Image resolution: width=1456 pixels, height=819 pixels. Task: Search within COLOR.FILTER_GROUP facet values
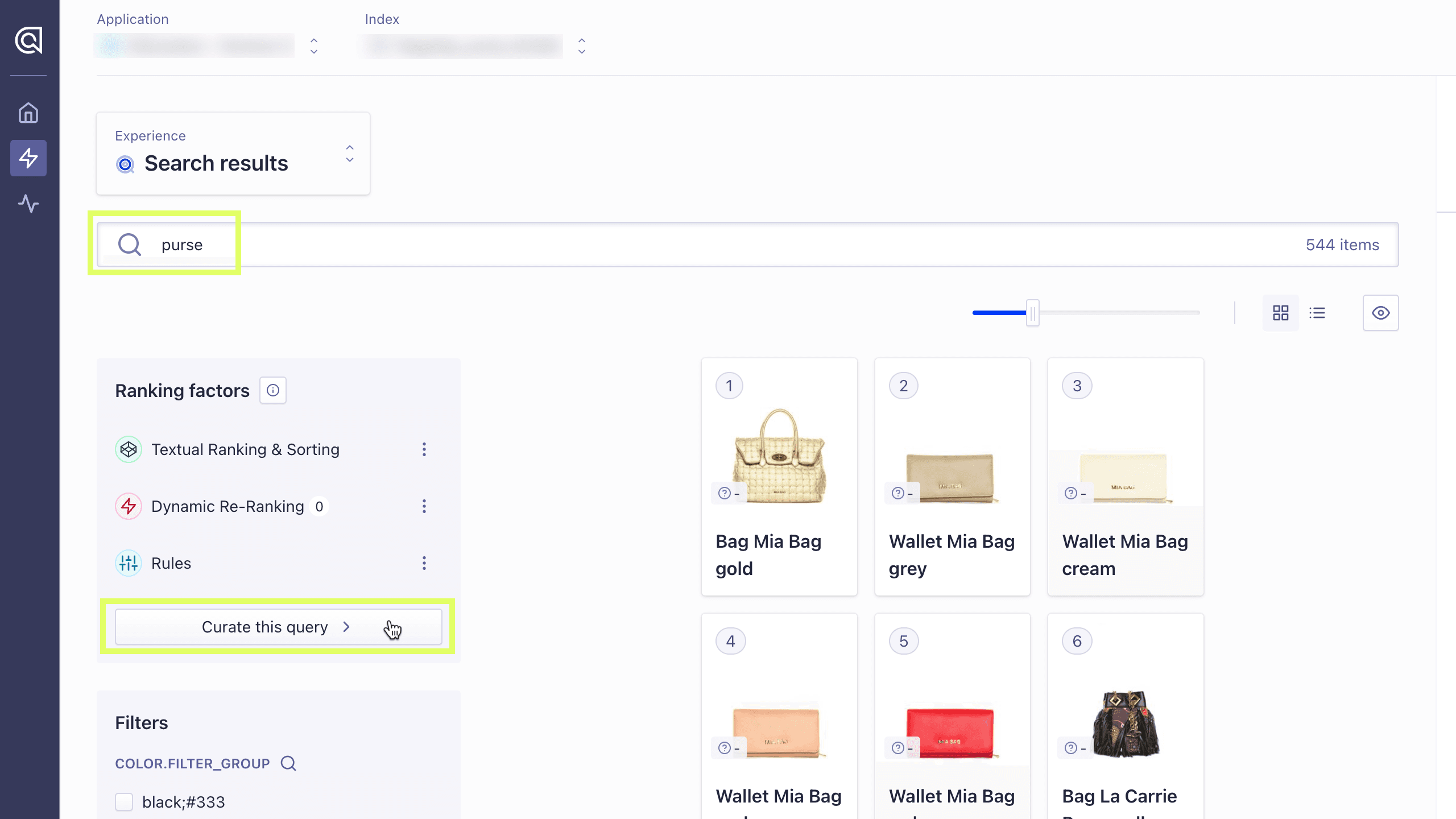tap(288, 763)
